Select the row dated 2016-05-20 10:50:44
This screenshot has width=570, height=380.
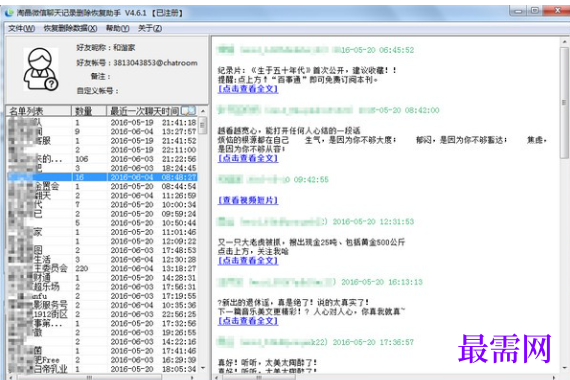[x=103, y=223]
